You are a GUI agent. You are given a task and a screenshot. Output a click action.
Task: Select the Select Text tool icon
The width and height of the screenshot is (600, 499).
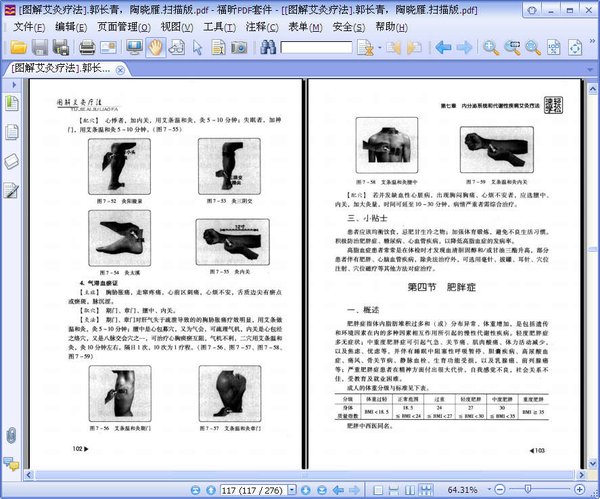(218, 47)
